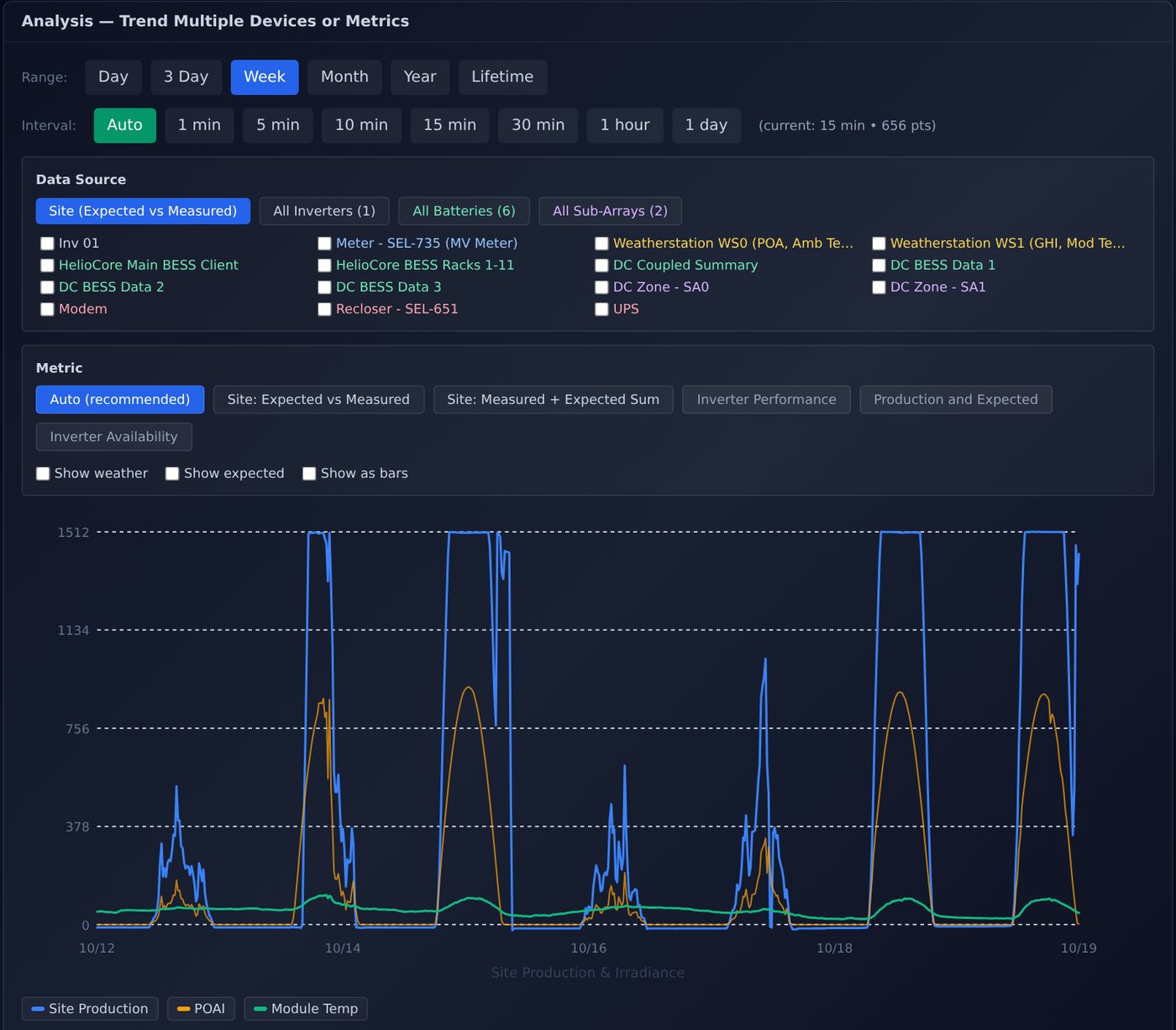Image resolution: width=1176 pixels, height=1030 pixels.
Task: Enable the Modem checkbox
Action: [48, 309]
